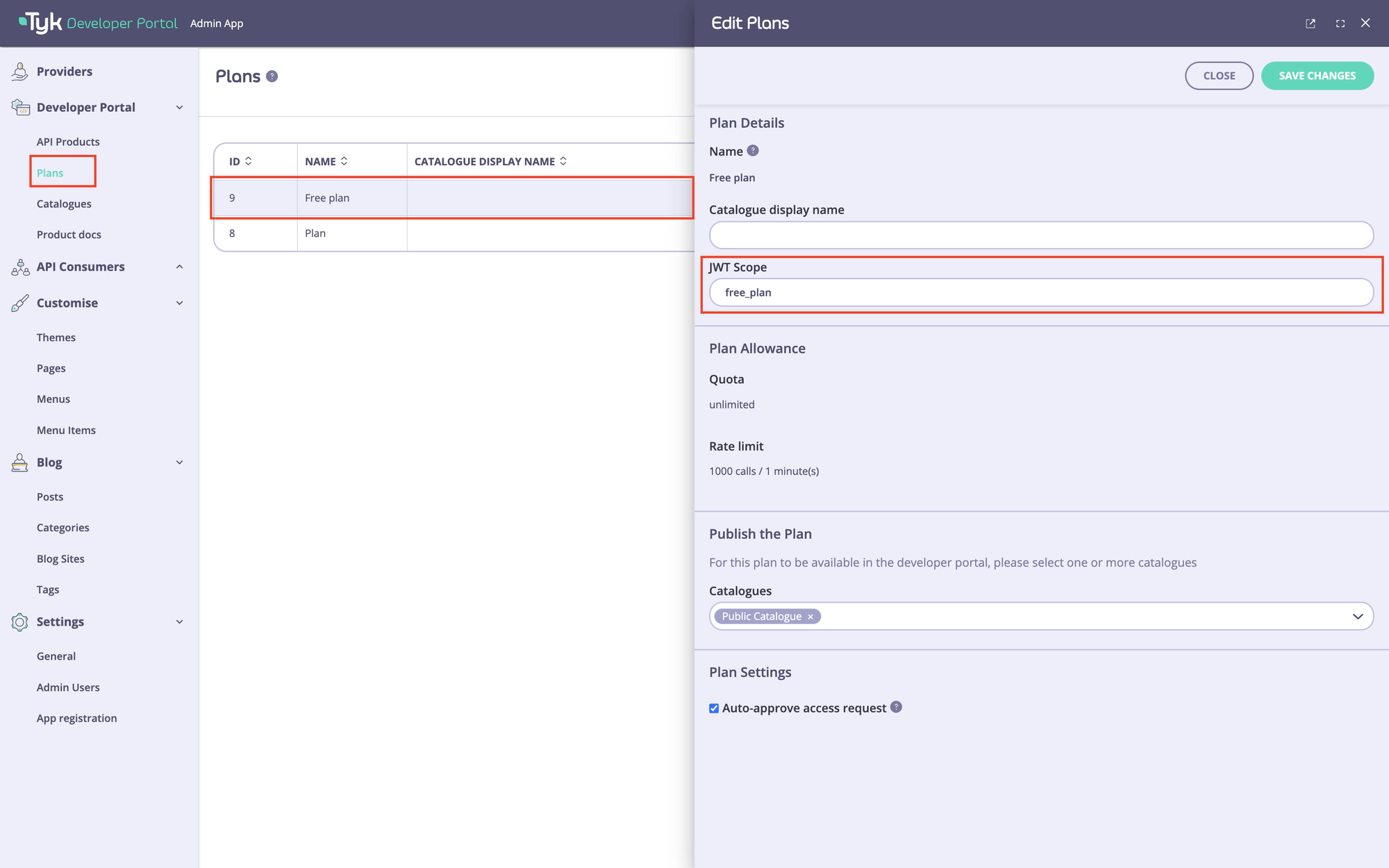Select the API Products menu item
The height and width of the screenshot is (868, 1389).
(x=68, y=141)
